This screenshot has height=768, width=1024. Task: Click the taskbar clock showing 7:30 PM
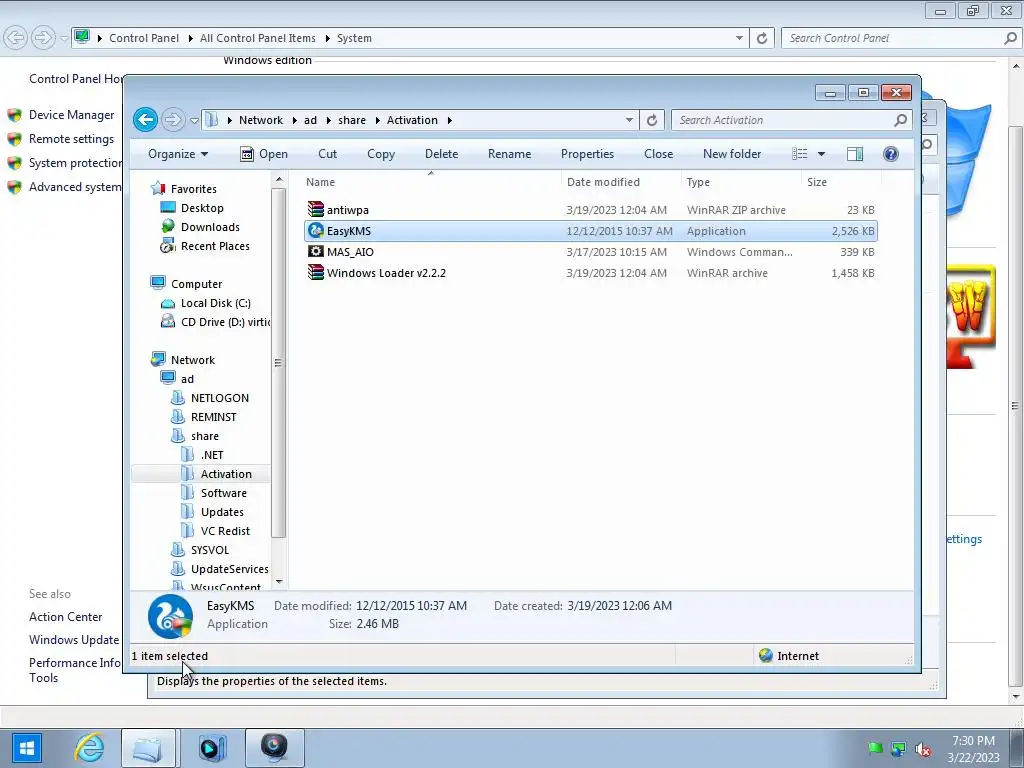coord(973,741)
